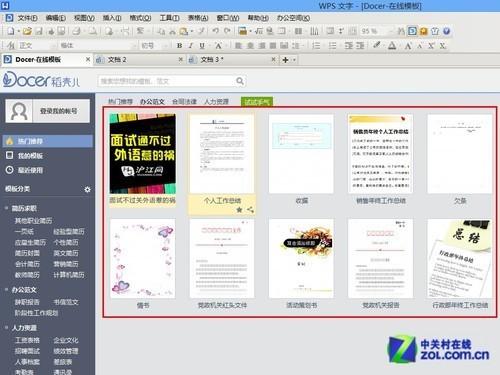Click the shirt skin icon
This screenshot has height=375, width=500.
[435, 31]
